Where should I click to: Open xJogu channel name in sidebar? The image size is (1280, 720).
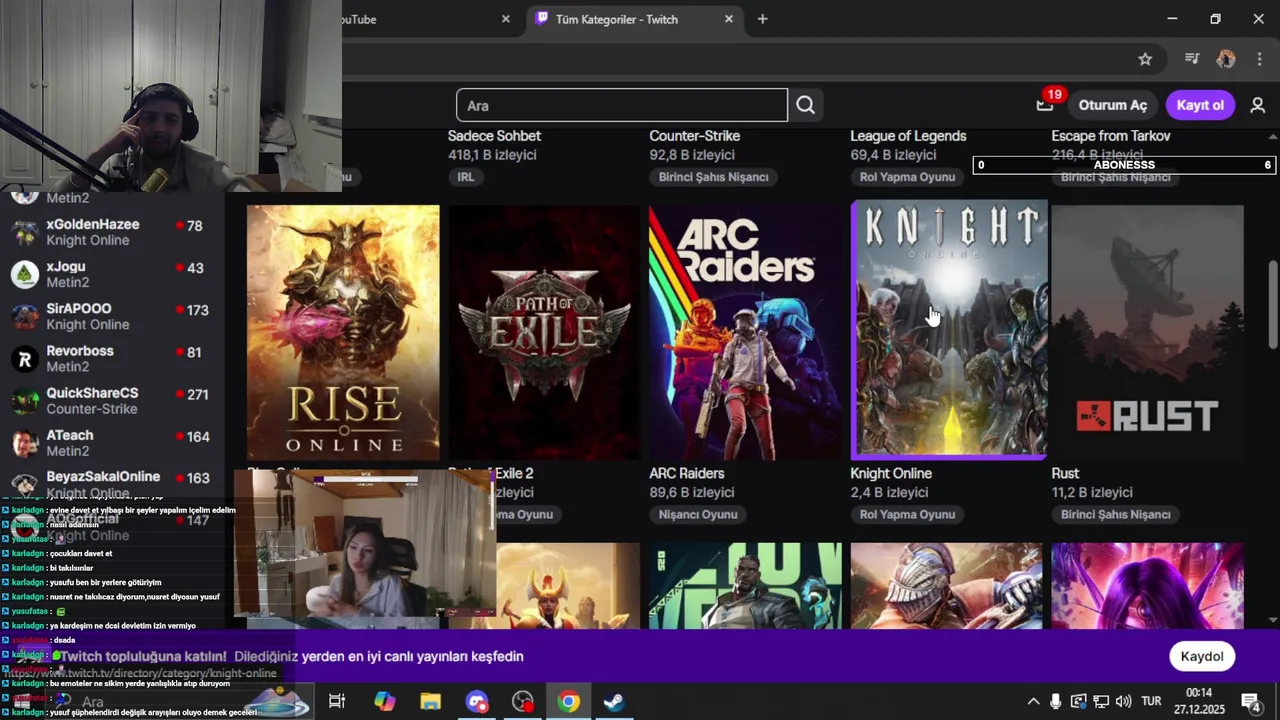[x=66, y=267]
